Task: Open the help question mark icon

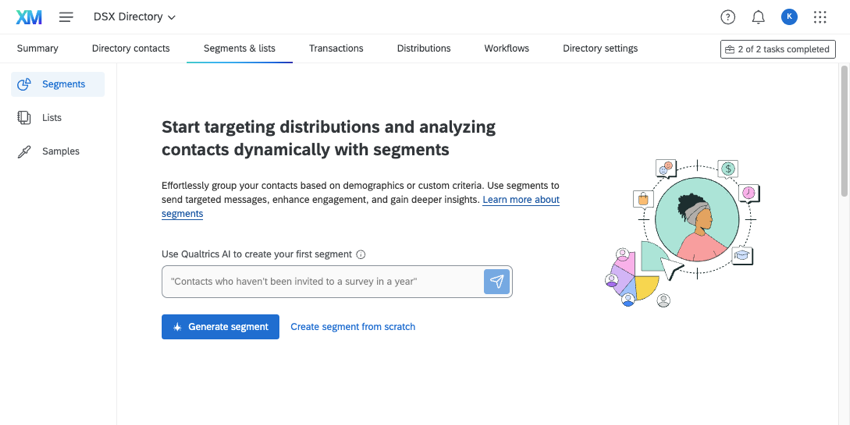Action: coord(727,17)
